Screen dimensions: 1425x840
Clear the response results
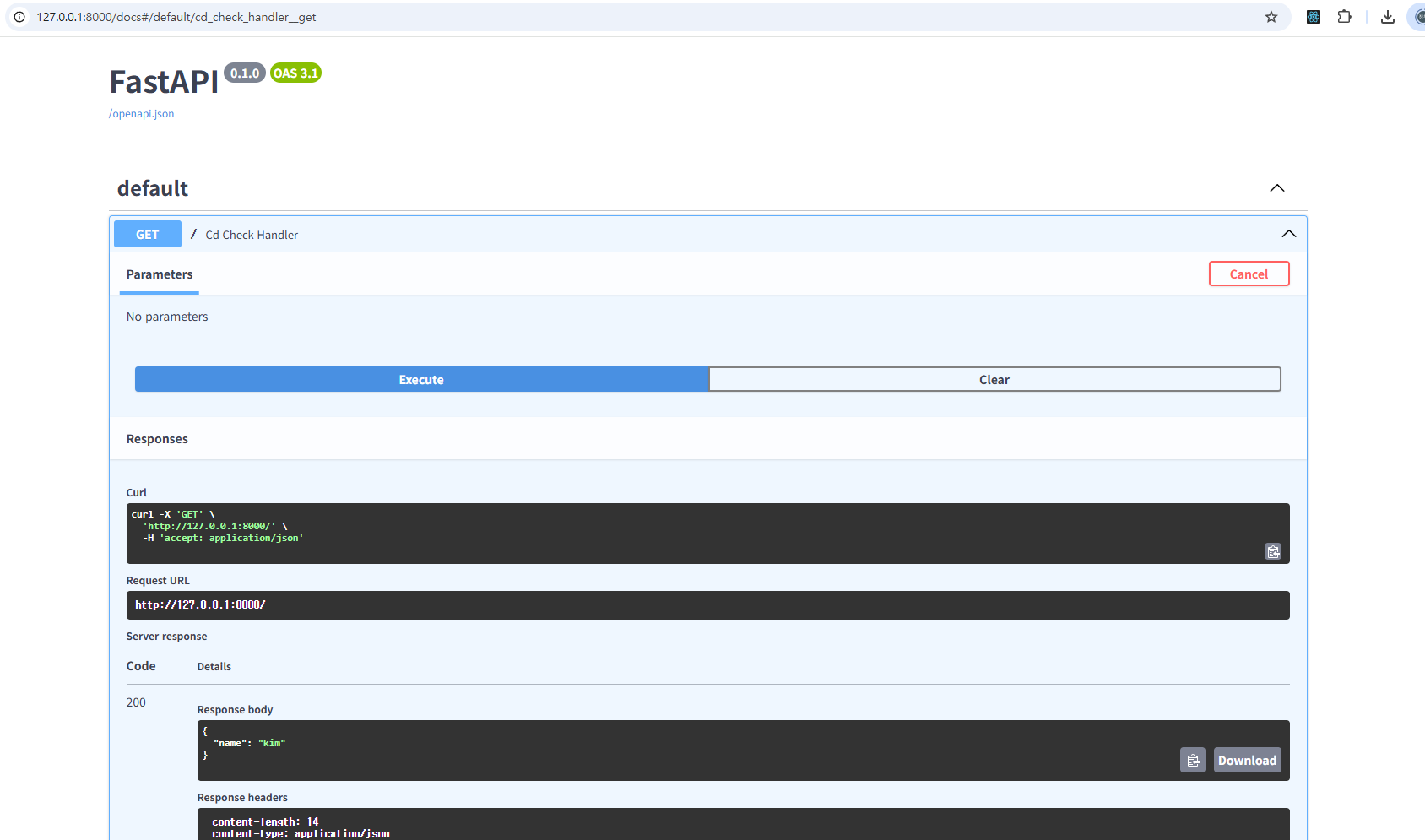point(995,380)
